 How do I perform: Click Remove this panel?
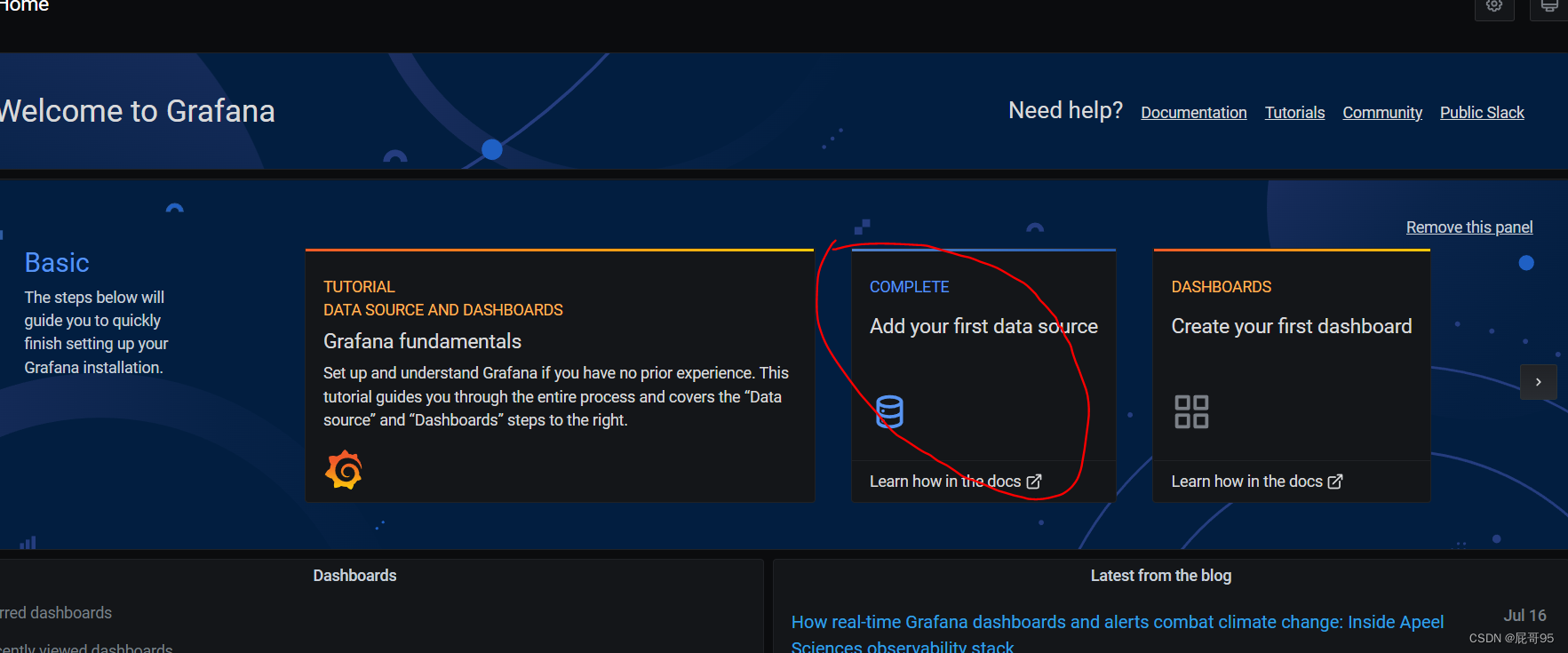tap(1469, 227)
